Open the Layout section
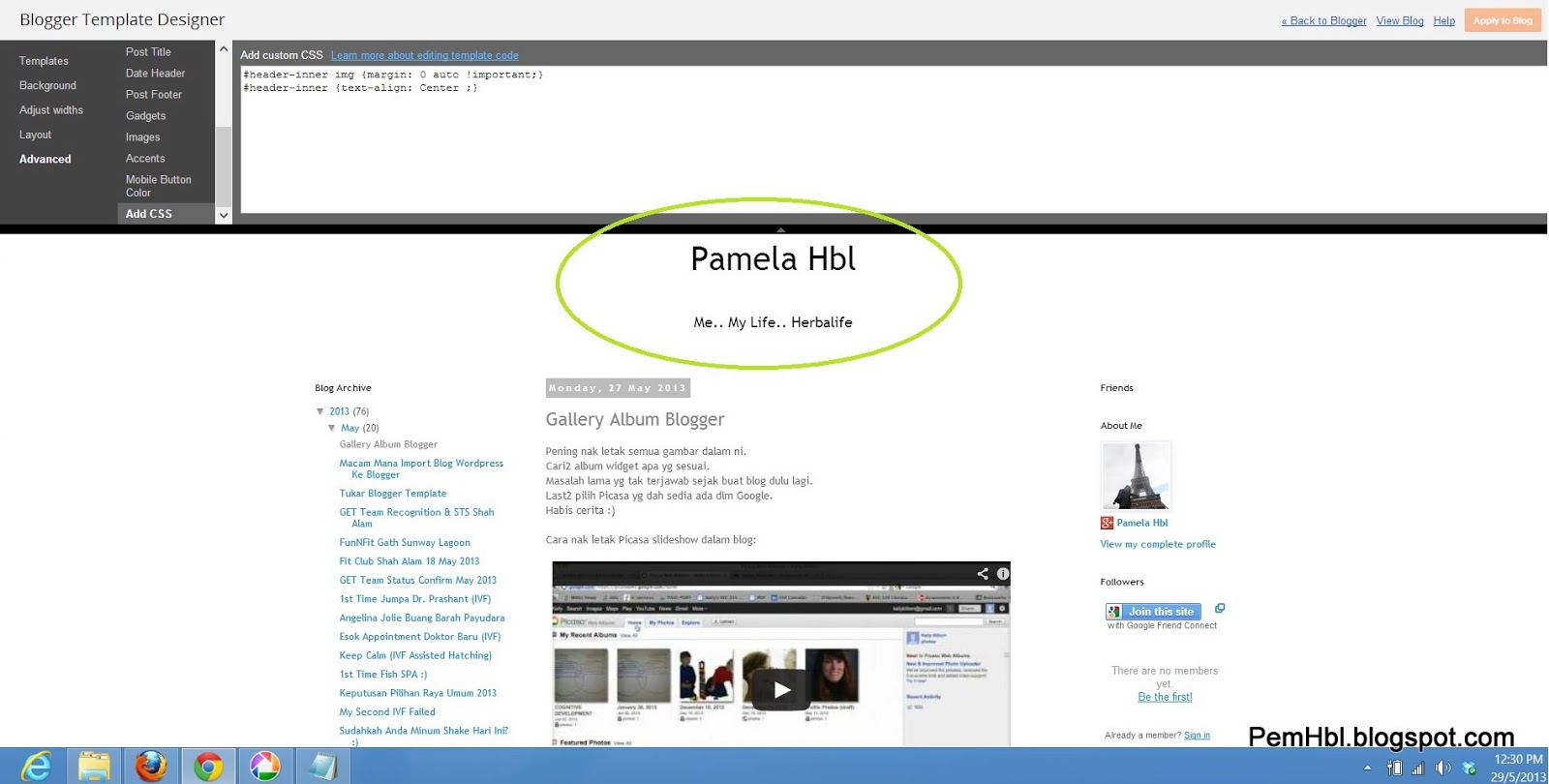Screen dimensions: 1549x784 tap(35, 135)
